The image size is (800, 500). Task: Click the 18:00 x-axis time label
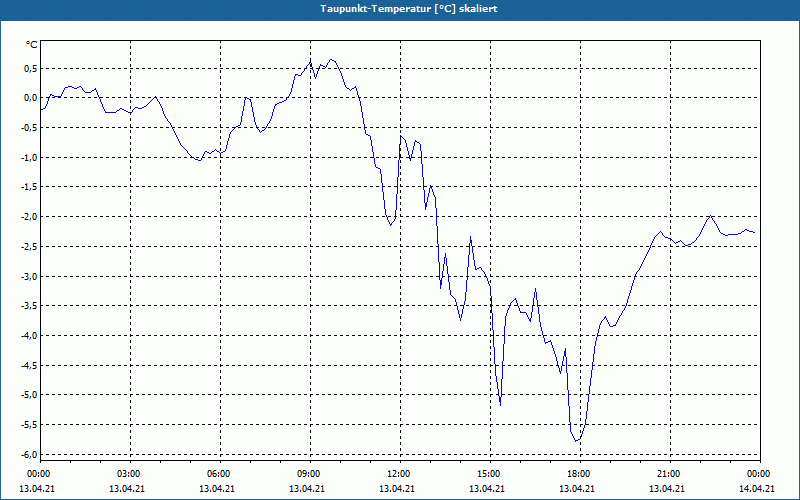pyautogui.click(x=579, y=474)
